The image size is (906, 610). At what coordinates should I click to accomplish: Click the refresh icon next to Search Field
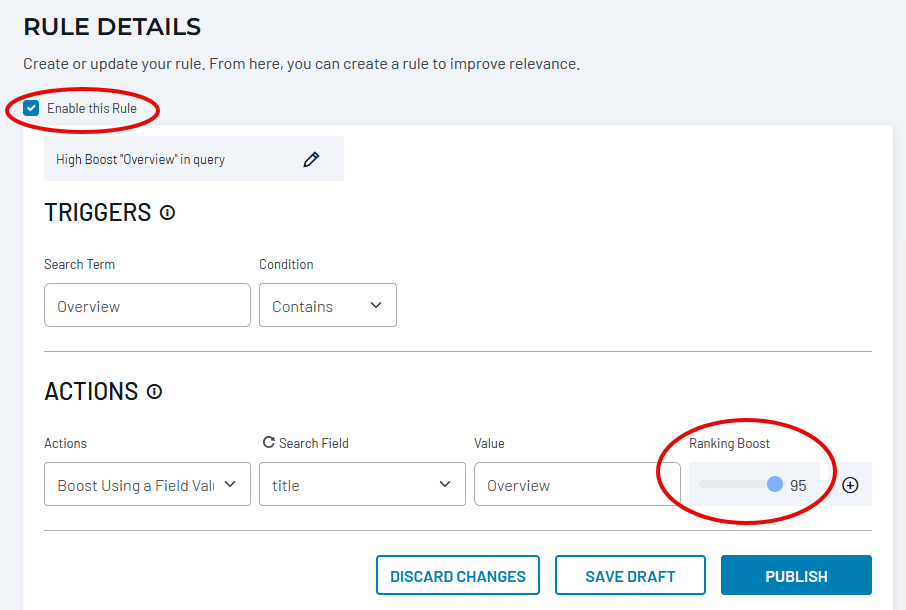pyautogui.click(x=268, y=442)
